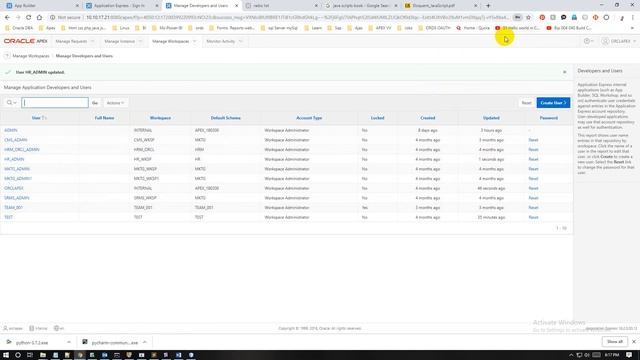Open the HR_ADMIN user
640x360 pixels.
coord(14,159)
